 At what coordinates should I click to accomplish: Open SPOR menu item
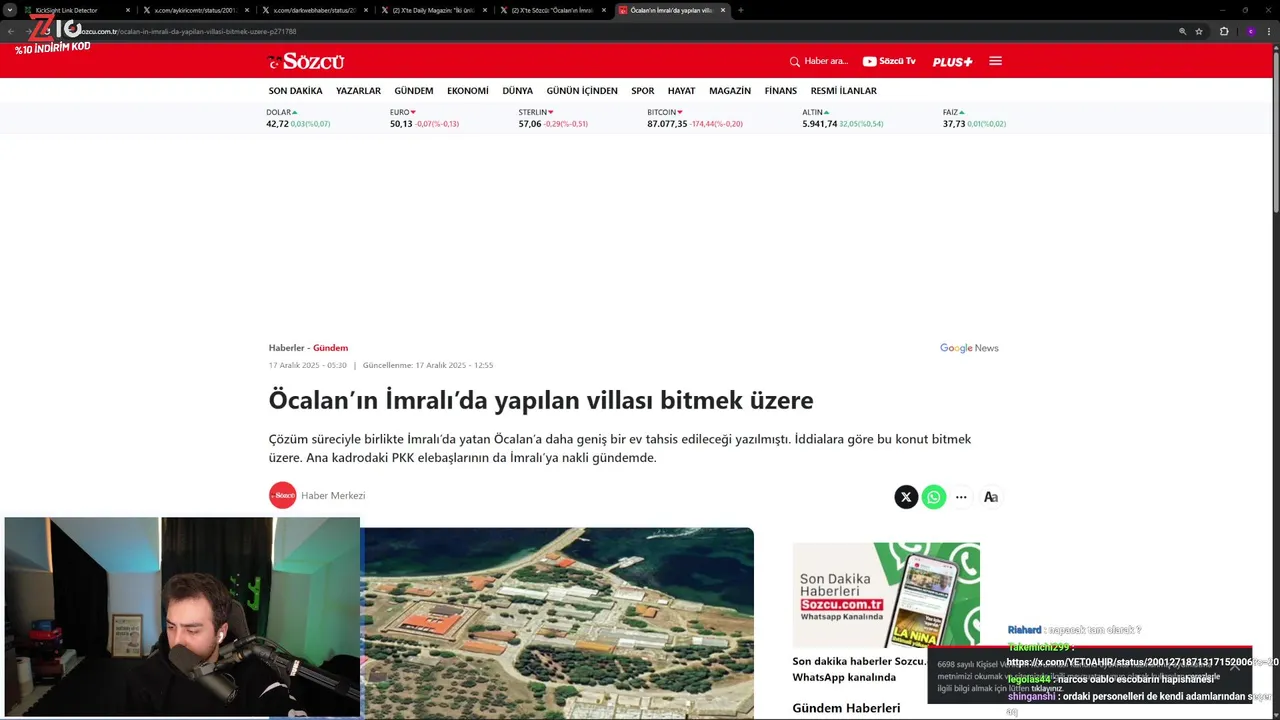[x=642, y=91]
